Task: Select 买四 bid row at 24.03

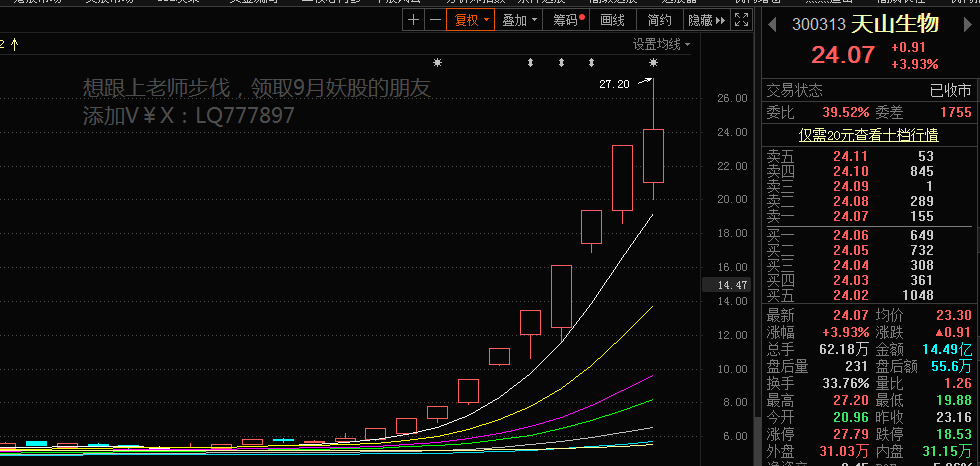Action: coord(869,280)
